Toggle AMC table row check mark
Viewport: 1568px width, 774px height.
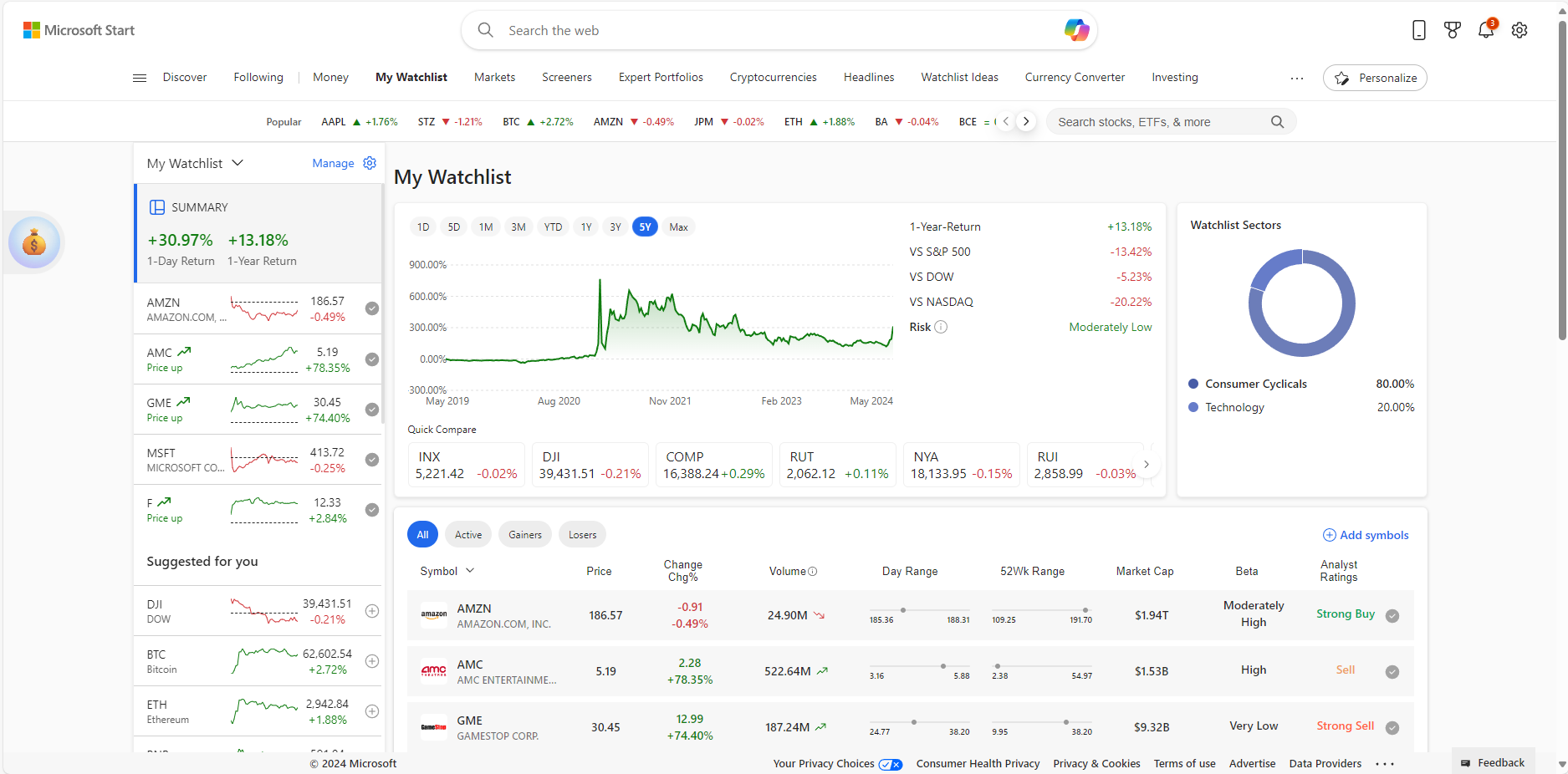1392,672
